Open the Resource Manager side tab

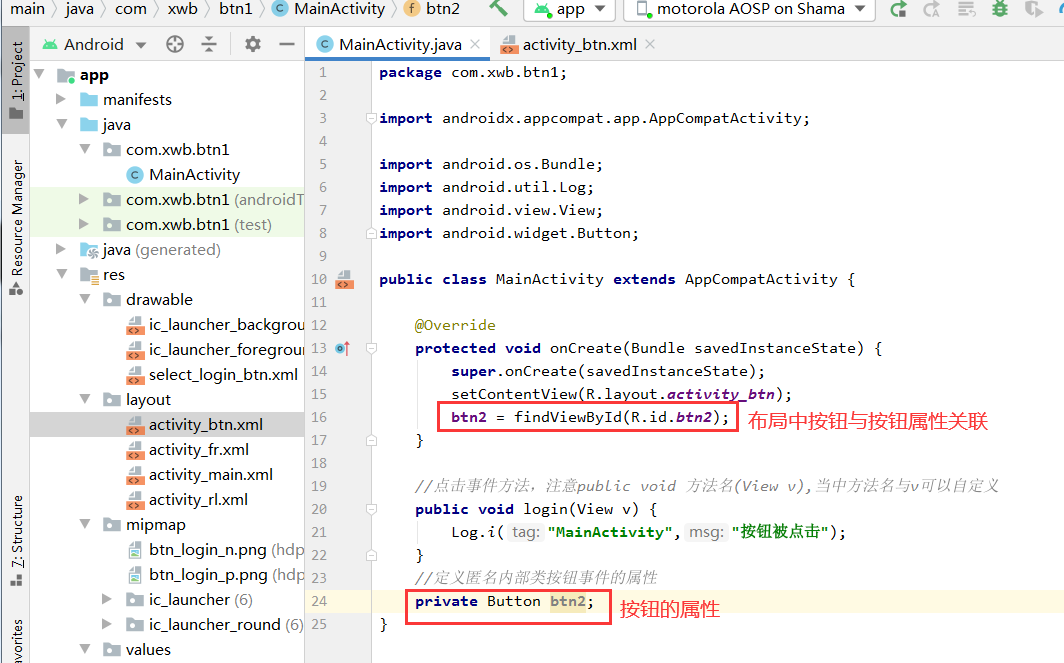coord(16,227)
